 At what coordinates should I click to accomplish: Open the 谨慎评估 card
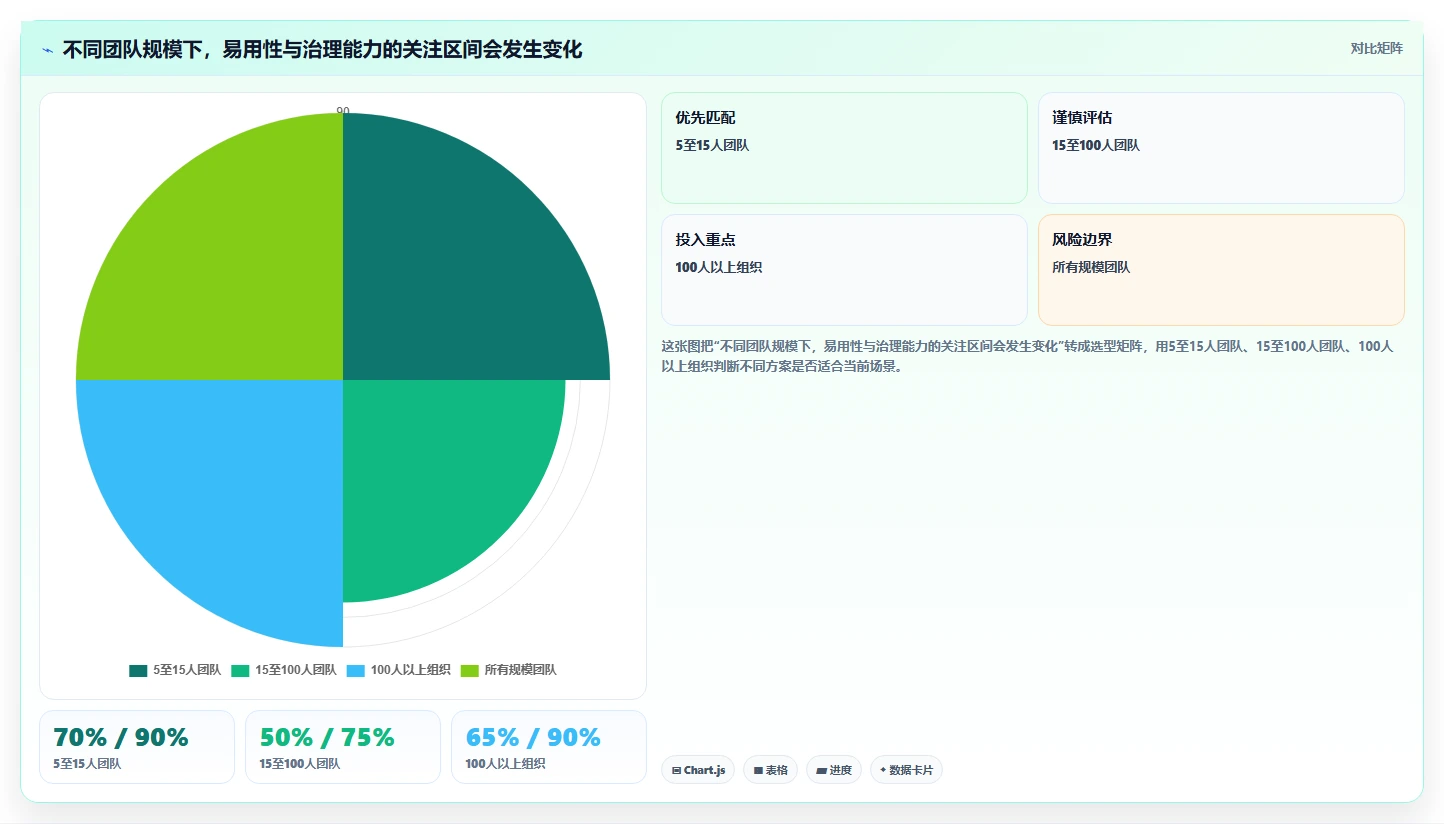pyautogui.click(x=1221, y=148)
